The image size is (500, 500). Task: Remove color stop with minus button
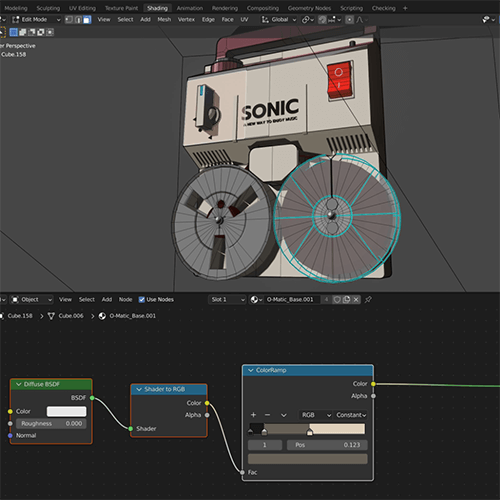tap(267, 415)
